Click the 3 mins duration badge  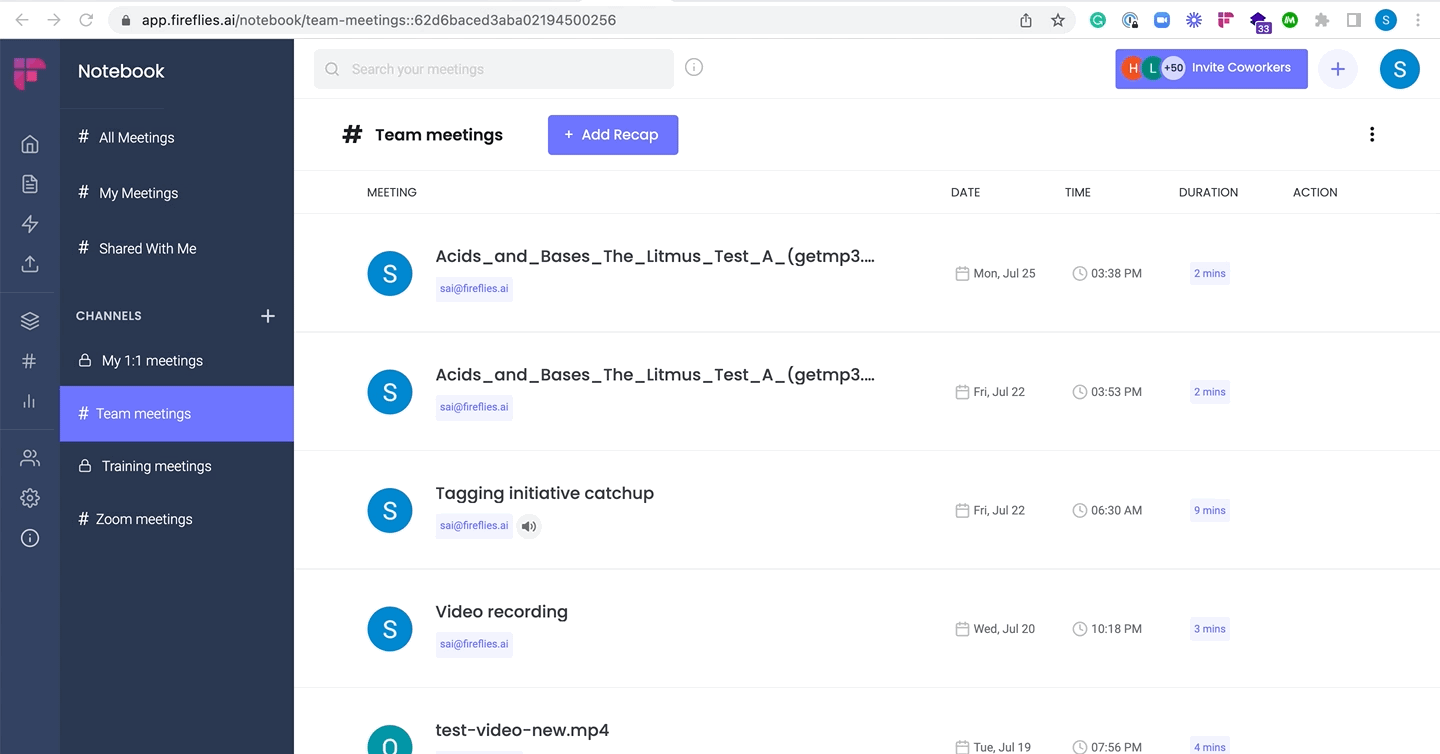click(x=1209, y=629)
